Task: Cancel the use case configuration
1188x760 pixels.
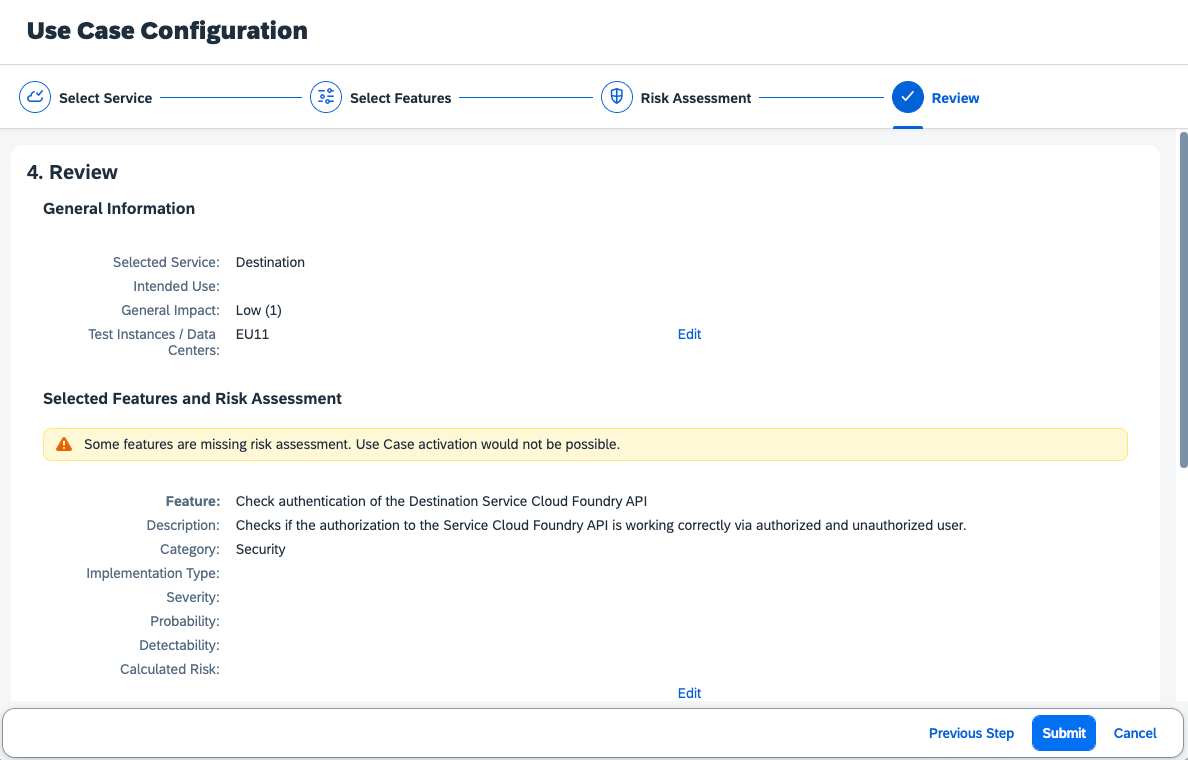Action: pyautogui.click(x=1135, y=732)
